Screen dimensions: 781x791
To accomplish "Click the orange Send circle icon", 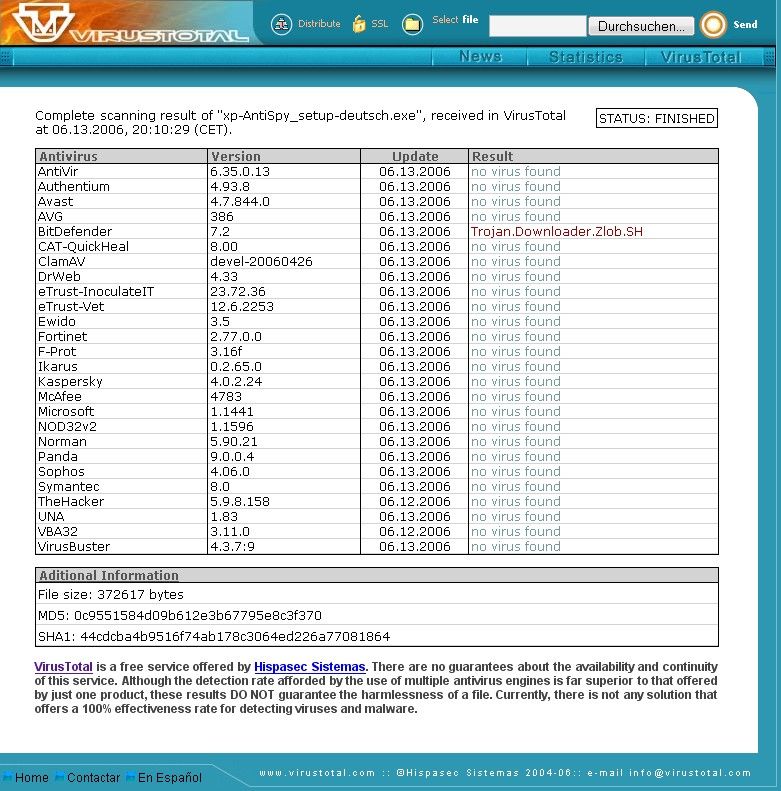I will pos(713,24).
